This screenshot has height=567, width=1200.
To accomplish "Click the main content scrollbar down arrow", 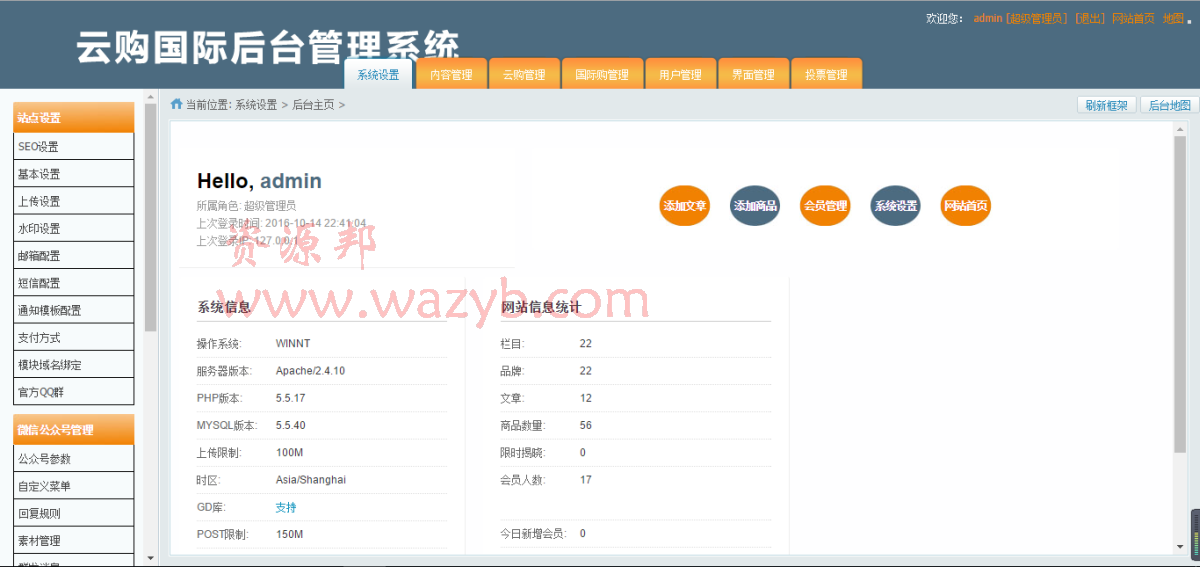I will coord(1180,549).
